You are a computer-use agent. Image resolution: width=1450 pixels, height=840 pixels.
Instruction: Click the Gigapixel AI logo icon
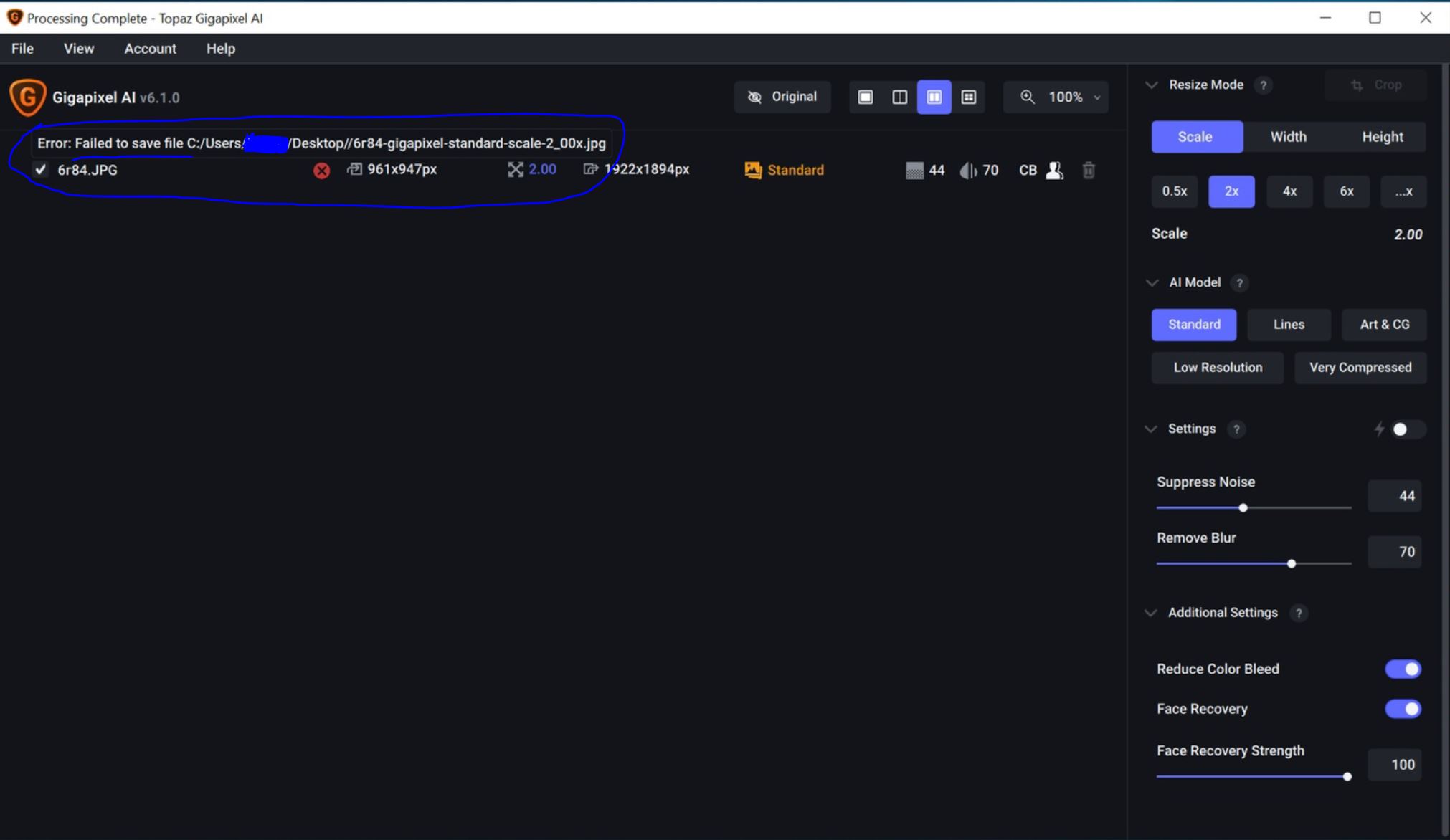28,97
